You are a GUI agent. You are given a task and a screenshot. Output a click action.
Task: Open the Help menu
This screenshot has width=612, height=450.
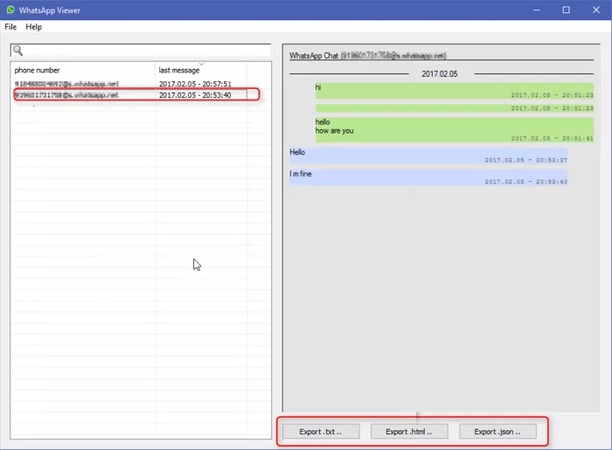coord(34,27)
